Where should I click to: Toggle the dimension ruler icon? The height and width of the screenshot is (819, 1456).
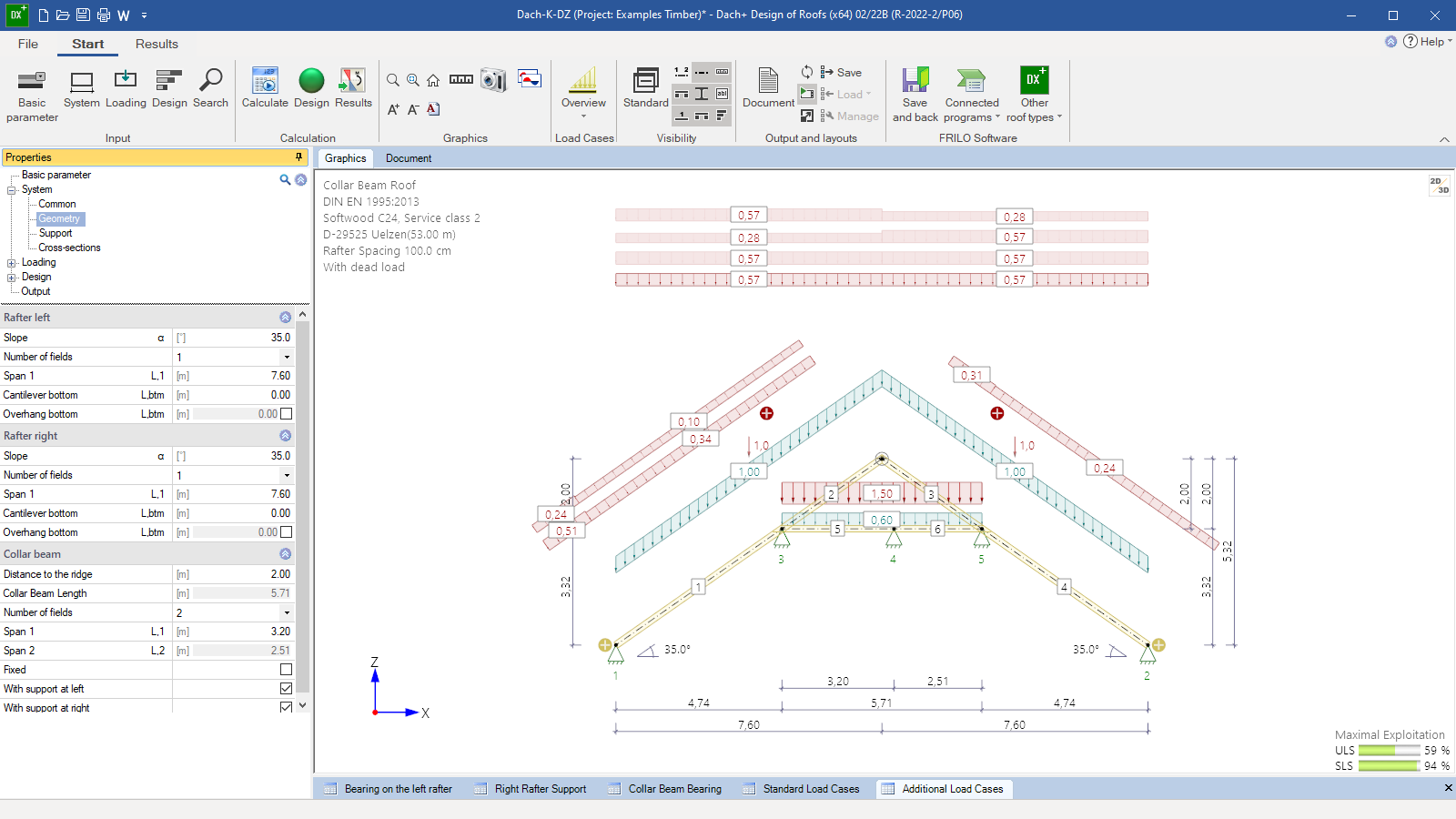point(461,80)
